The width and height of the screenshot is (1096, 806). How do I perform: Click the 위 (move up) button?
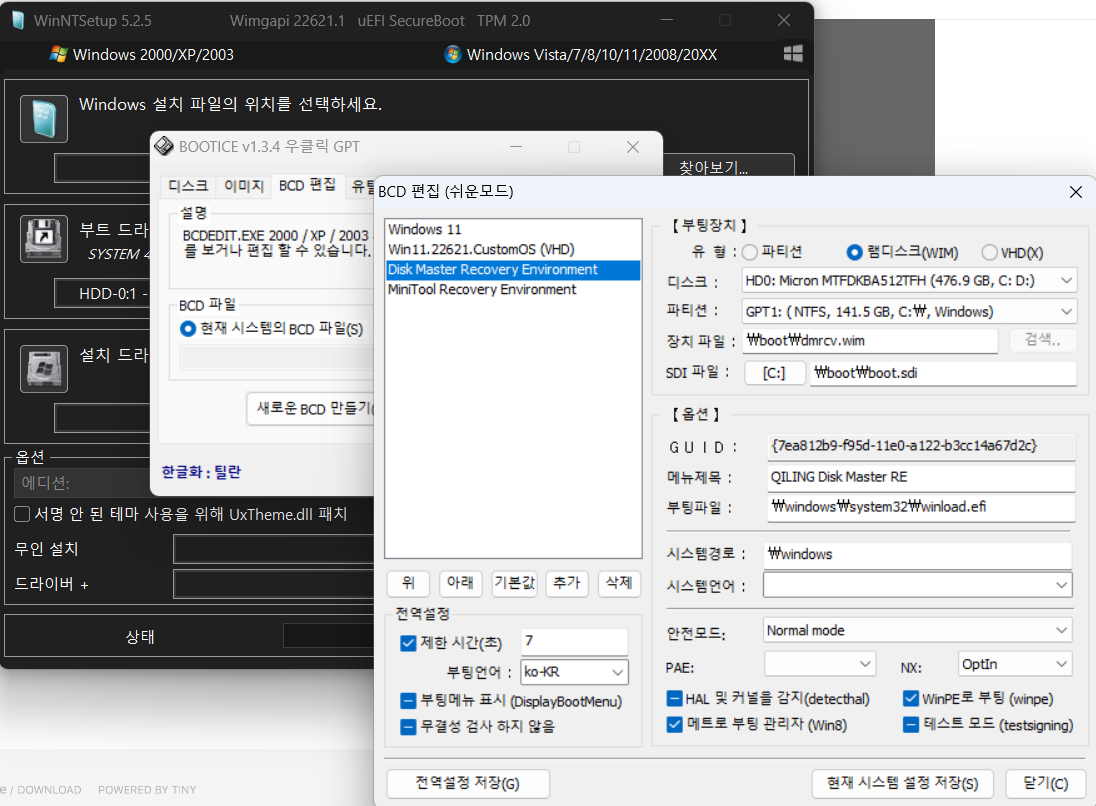click(x=408, y=583)
